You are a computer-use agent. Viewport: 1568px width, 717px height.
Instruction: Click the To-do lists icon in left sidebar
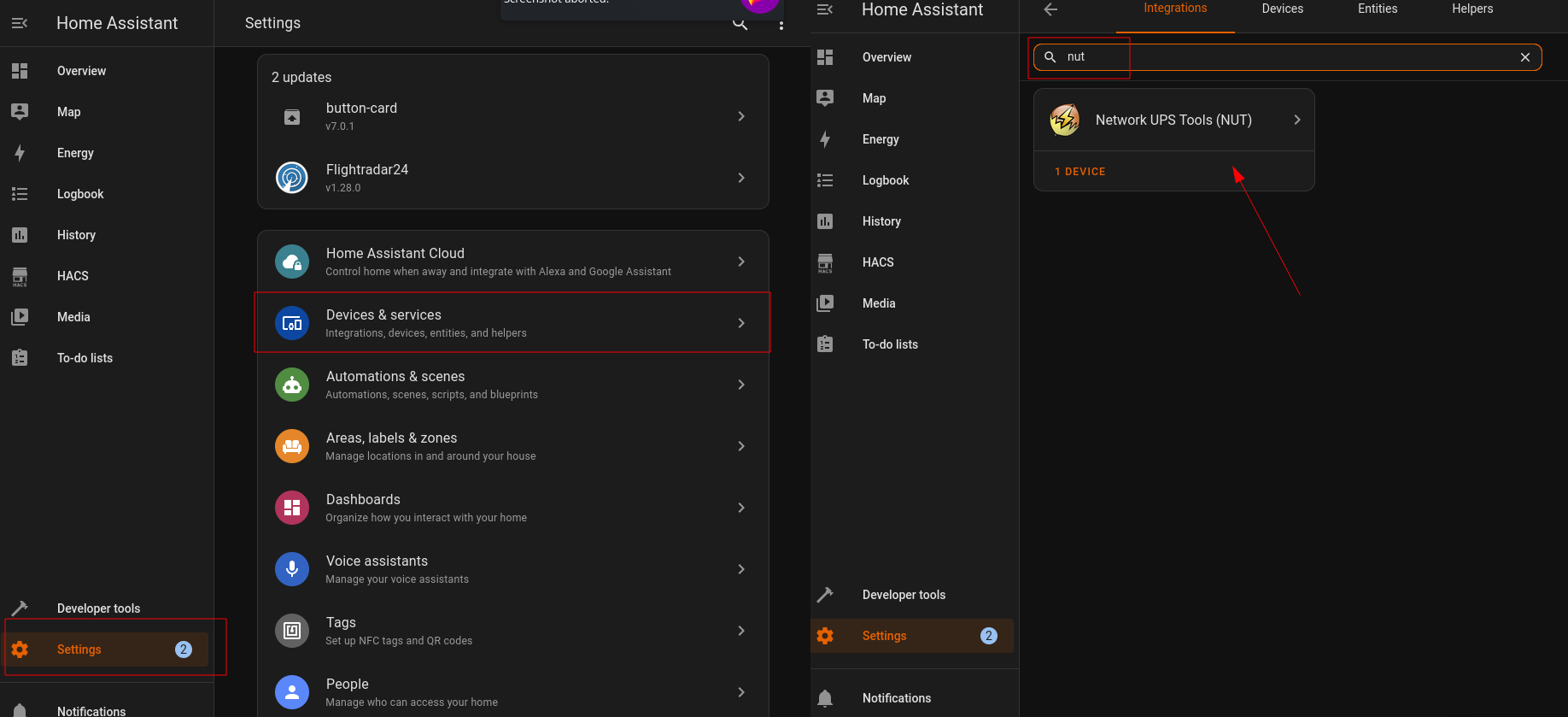point(20,358)
